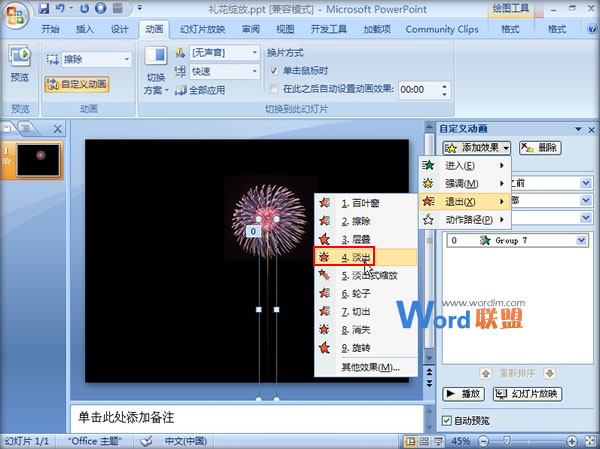Image resolution: width=600 pixels, height=449 pixels.
Task: Click the 删除 button in animation pane
Action: click(540, 147)
